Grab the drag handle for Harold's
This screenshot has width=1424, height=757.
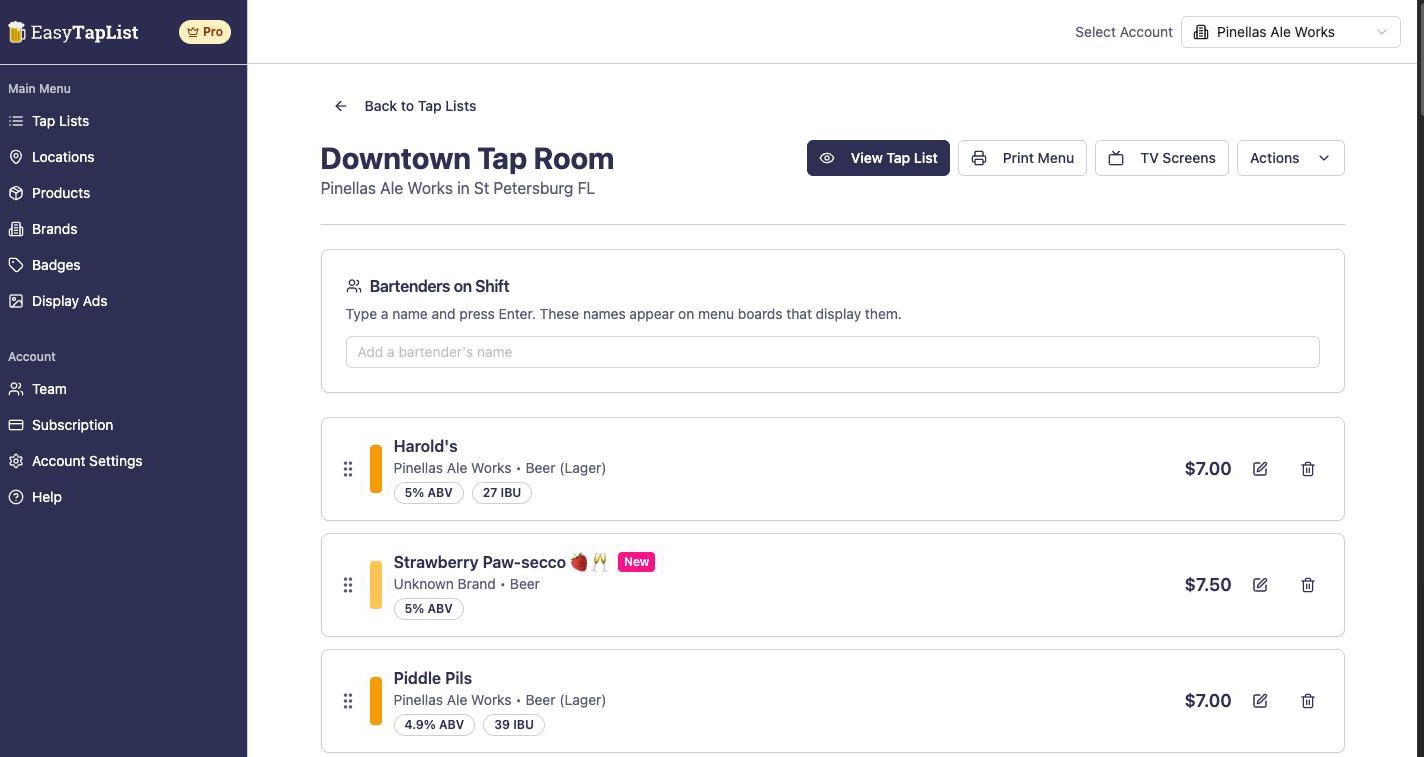click(348, 469)
